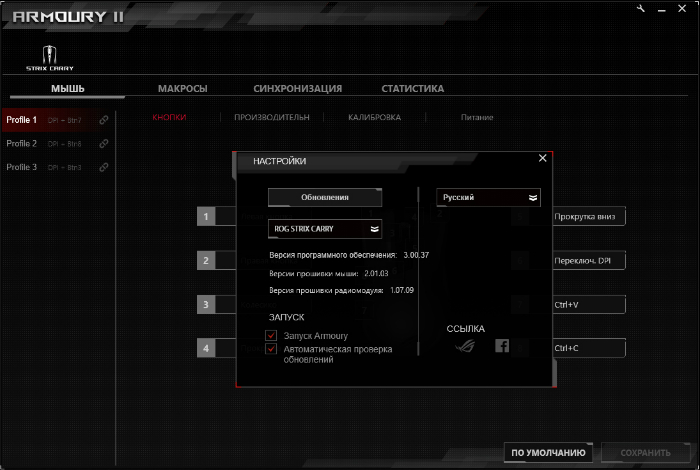Viewport: 700px width, 470px height.
Task: Open the ПРОИЗВОДИТЕЛЬН sub-tab
Action: pyautogui.click(x=271, y=117)
